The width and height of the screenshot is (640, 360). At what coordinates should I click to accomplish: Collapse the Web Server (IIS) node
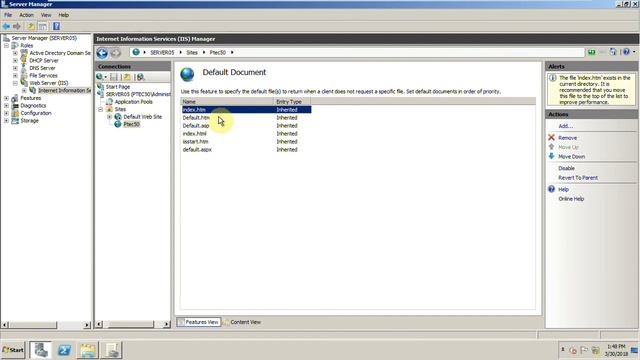click(x=15, y=83)
